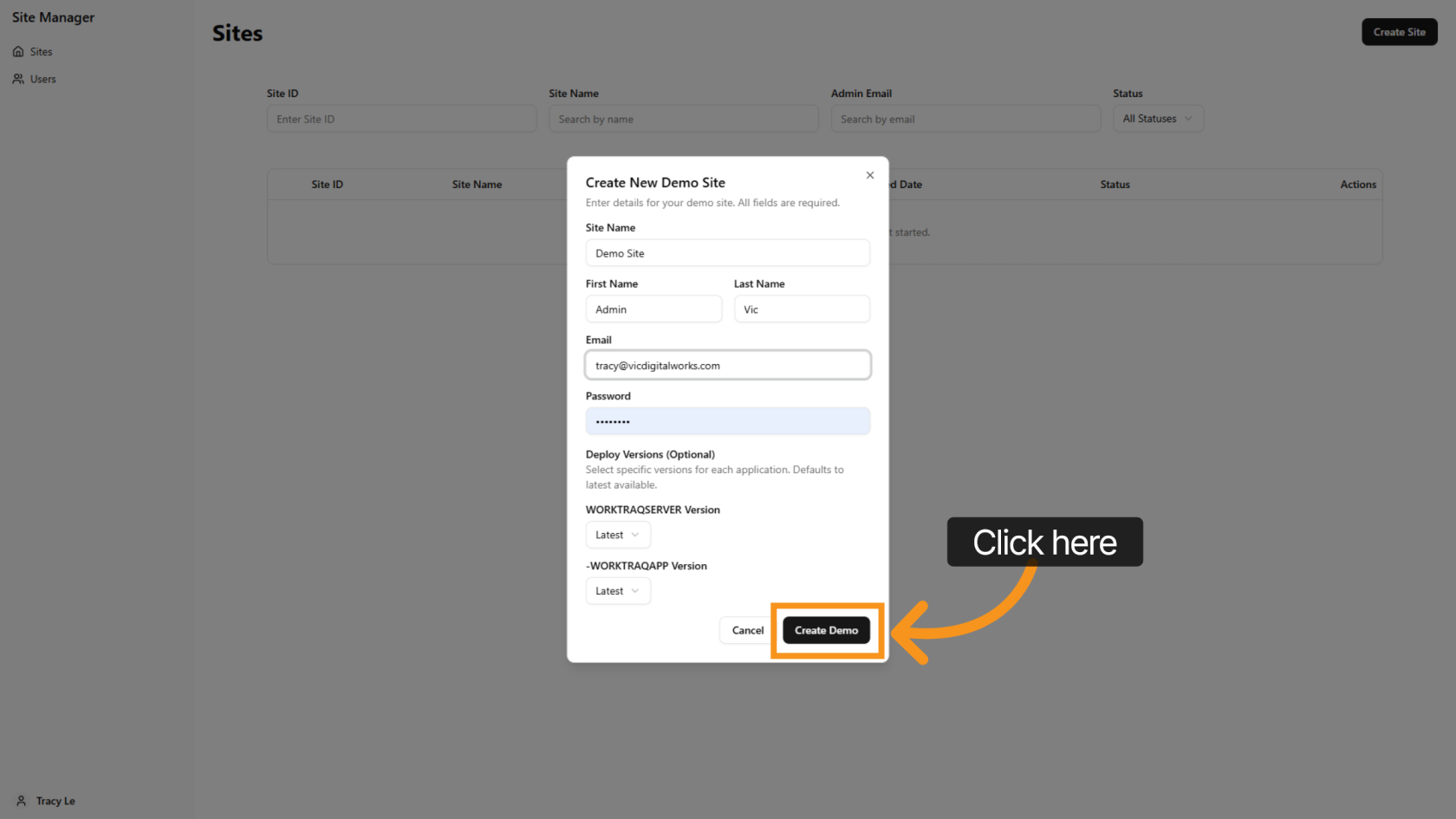Click the Create Site button
Viewport: 1456px width, 819px height.
[1399, 32]
